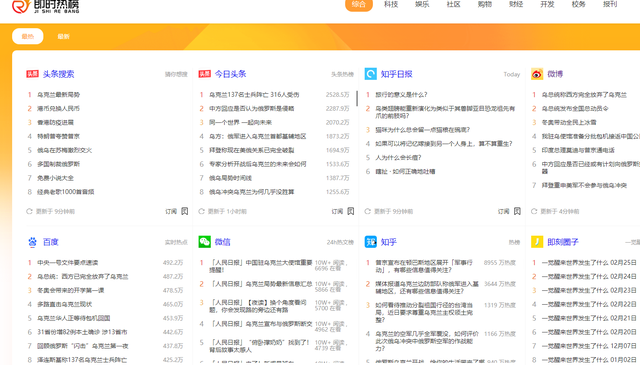The height and width of the screenshot is (365, 640).
Task: Open 知乎日报 item 旅行的意义是什么?
Action: (x=401, y=95)
